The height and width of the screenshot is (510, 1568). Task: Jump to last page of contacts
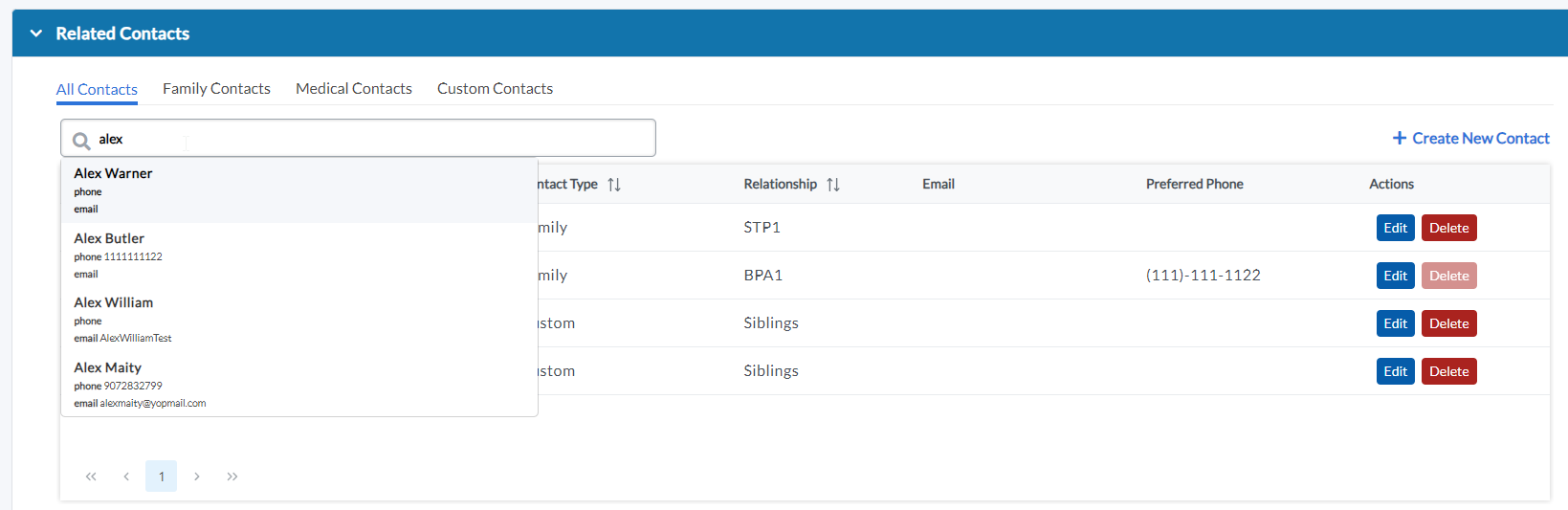[232, 477]
